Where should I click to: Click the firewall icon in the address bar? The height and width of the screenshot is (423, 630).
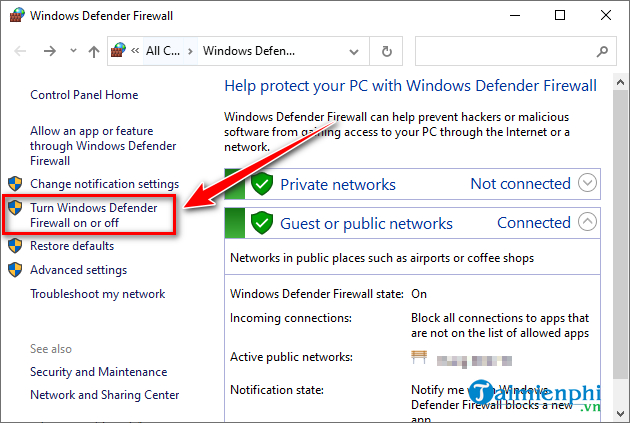(x=120, y=51)
